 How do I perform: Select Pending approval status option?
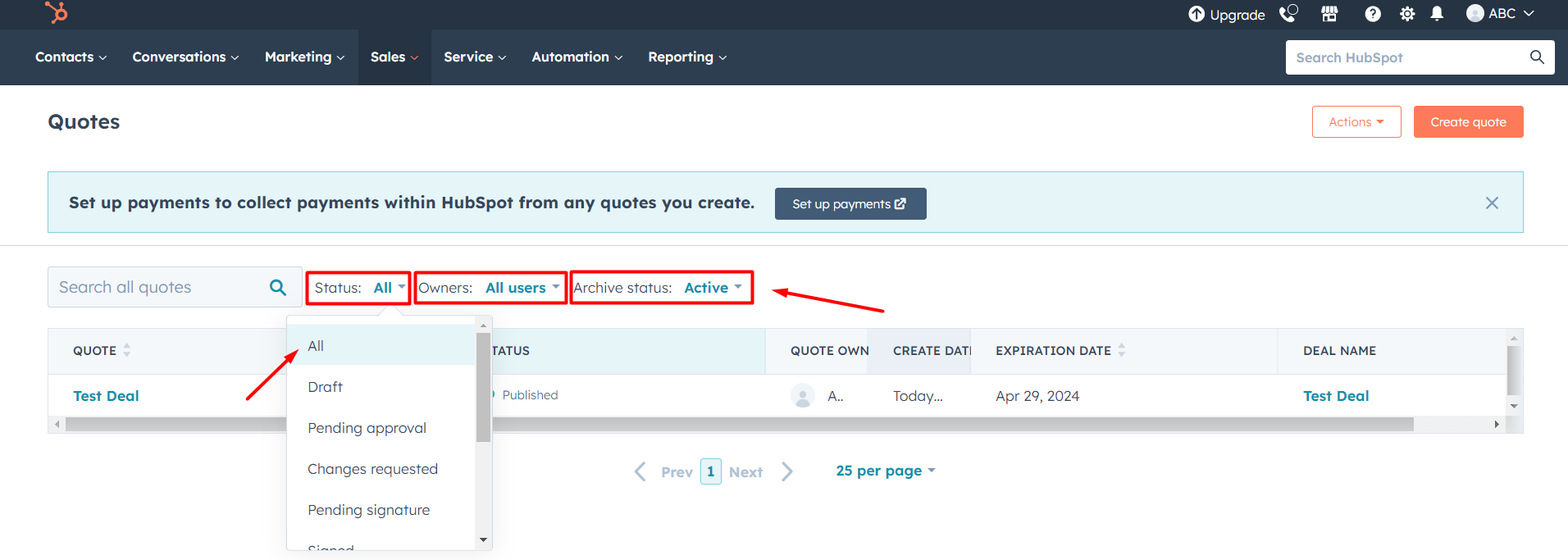(x=381, y=428)
